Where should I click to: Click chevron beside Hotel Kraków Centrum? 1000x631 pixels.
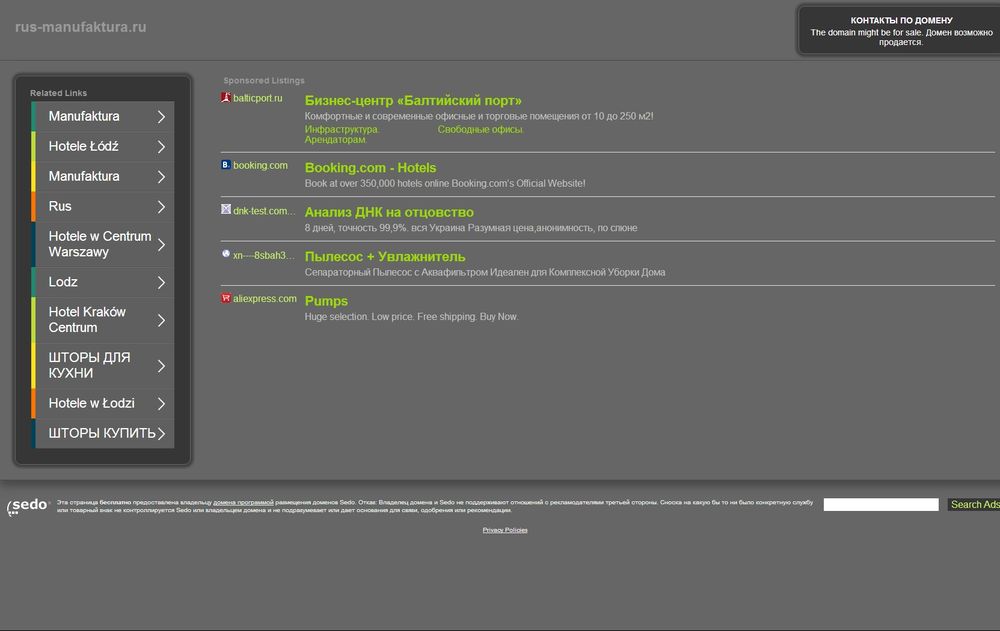click(161, 320)
